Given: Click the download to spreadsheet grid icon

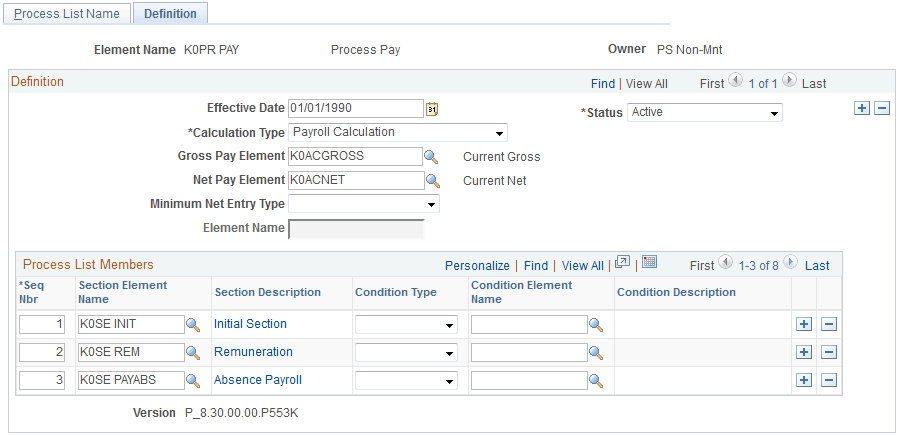Looking at the screenshot, I should click(x=649, y=263).
